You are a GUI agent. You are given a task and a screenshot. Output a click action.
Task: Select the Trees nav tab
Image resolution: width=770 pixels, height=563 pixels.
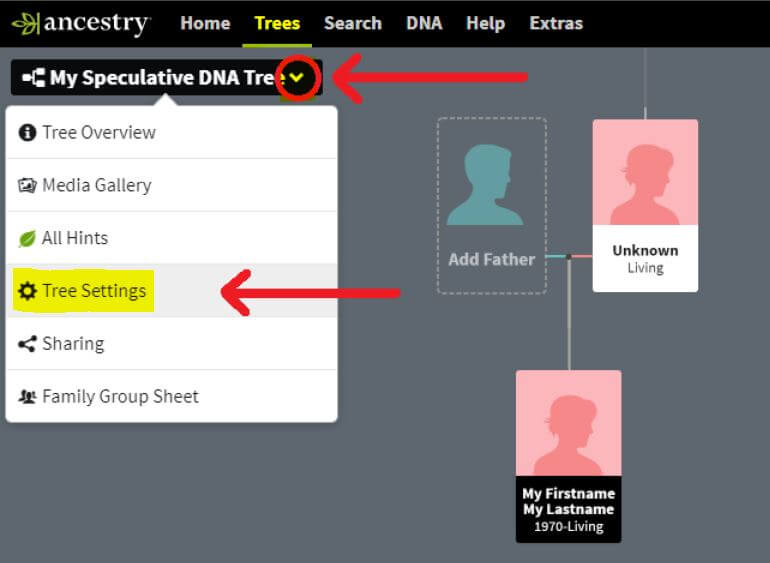point(277,23)
